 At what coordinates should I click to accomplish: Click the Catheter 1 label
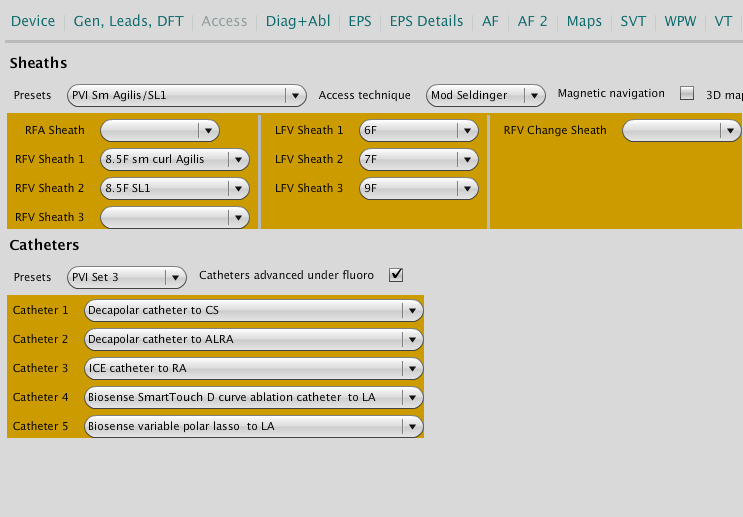click(x=40, y=310)
